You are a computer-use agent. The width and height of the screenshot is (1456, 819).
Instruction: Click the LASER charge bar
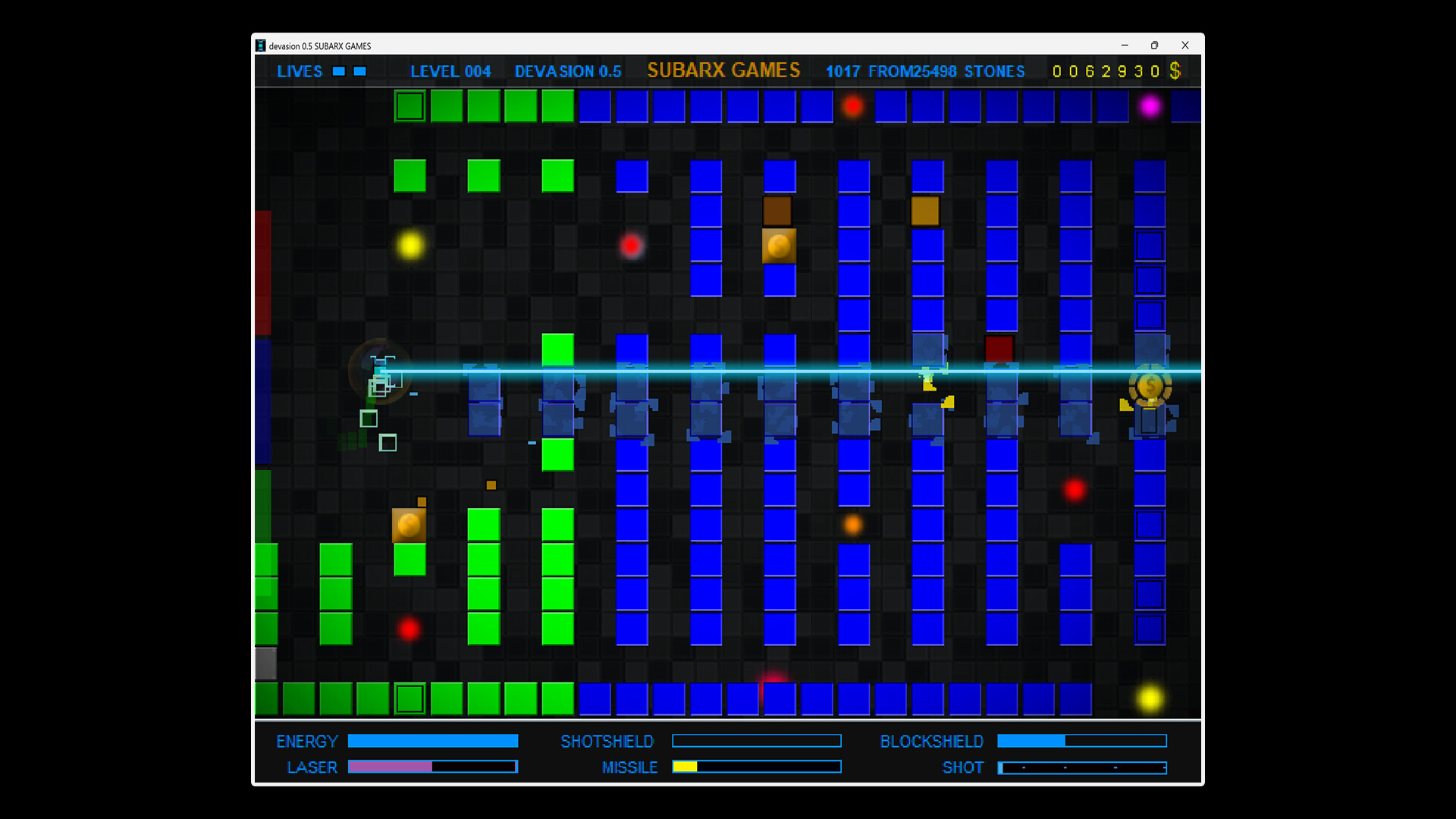tap(432, 767)
